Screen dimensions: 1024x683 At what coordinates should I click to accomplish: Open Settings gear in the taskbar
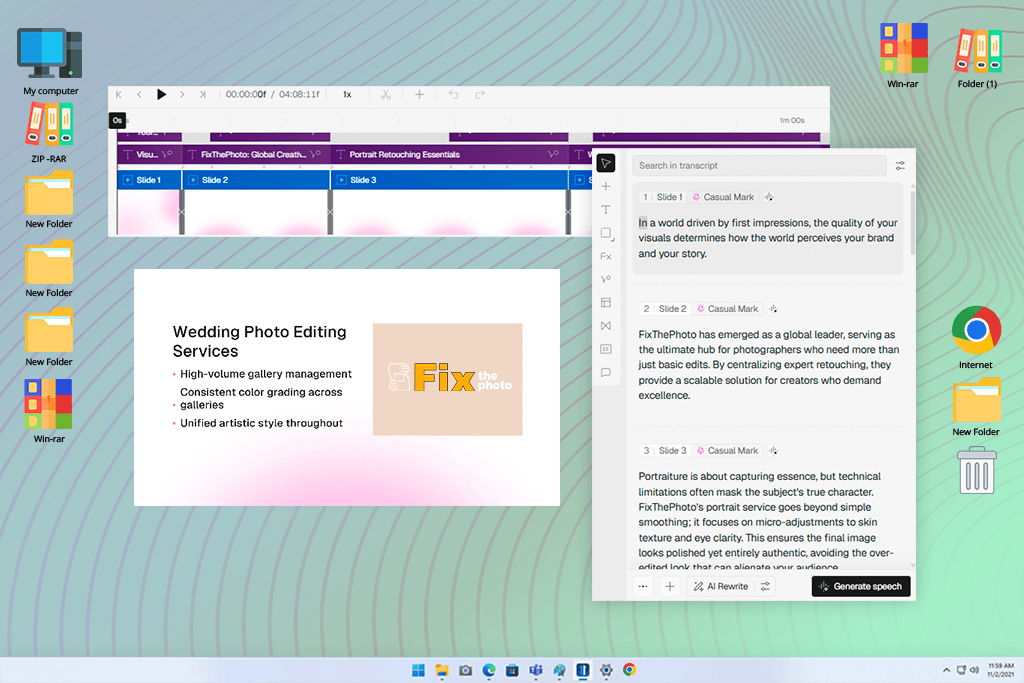pyautogui.click(x=606, y=670)
